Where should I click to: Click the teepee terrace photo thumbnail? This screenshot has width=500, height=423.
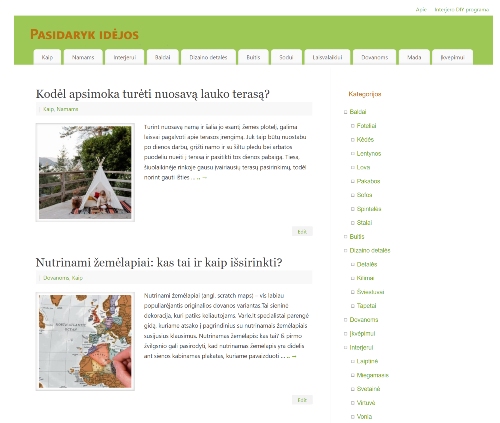85,172
